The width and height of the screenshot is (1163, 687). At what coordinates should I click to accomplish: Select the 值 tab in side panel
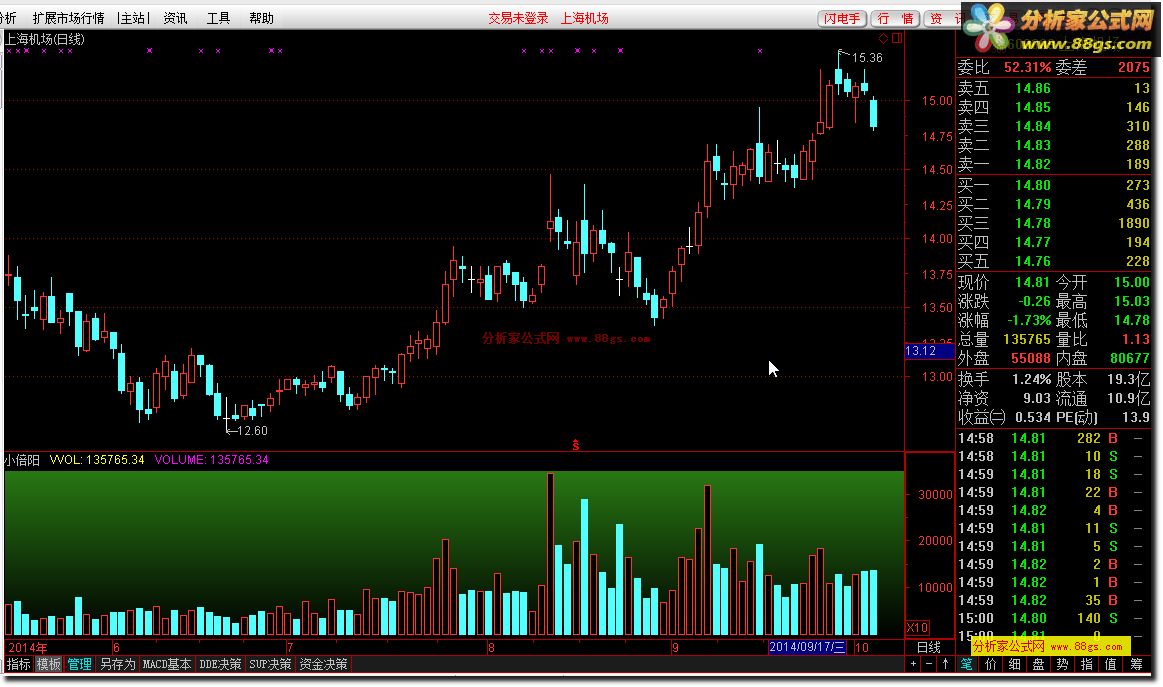(x=1110, y=664)
